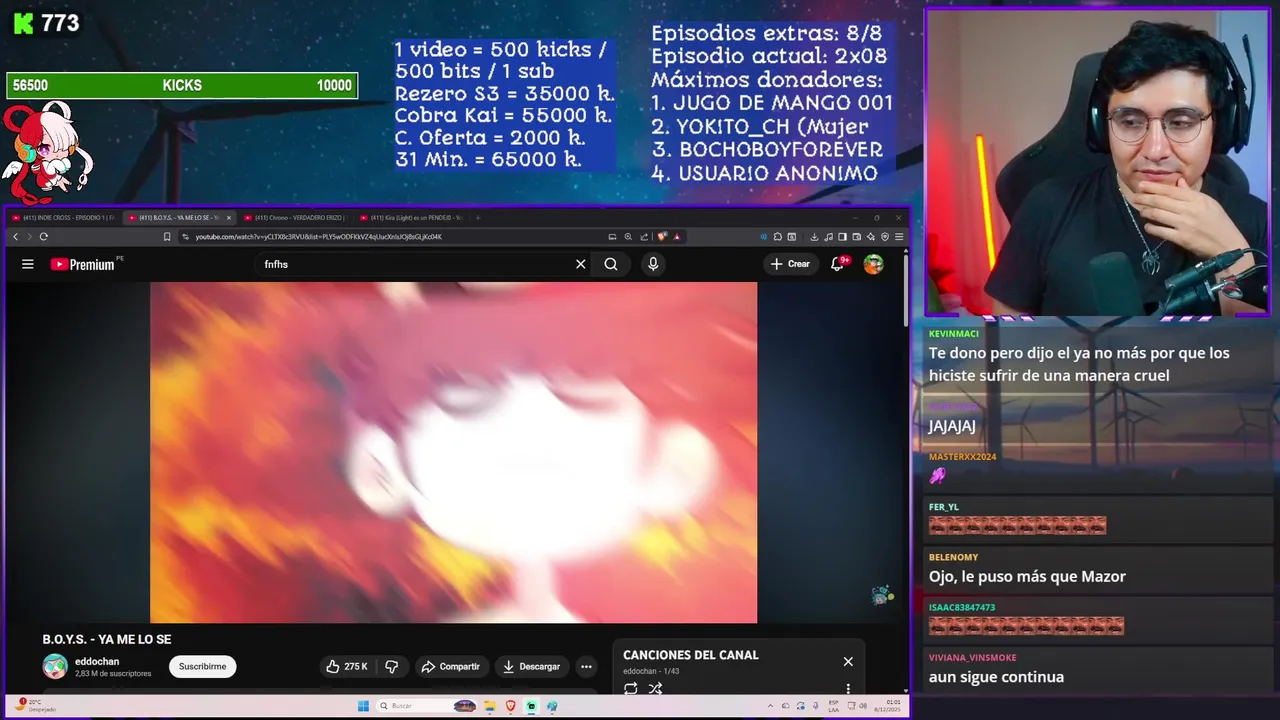The height and width of the screenshot is (720, 1280).
Task: Close the B.O.Y.S. tab
Action: (229, 217)
